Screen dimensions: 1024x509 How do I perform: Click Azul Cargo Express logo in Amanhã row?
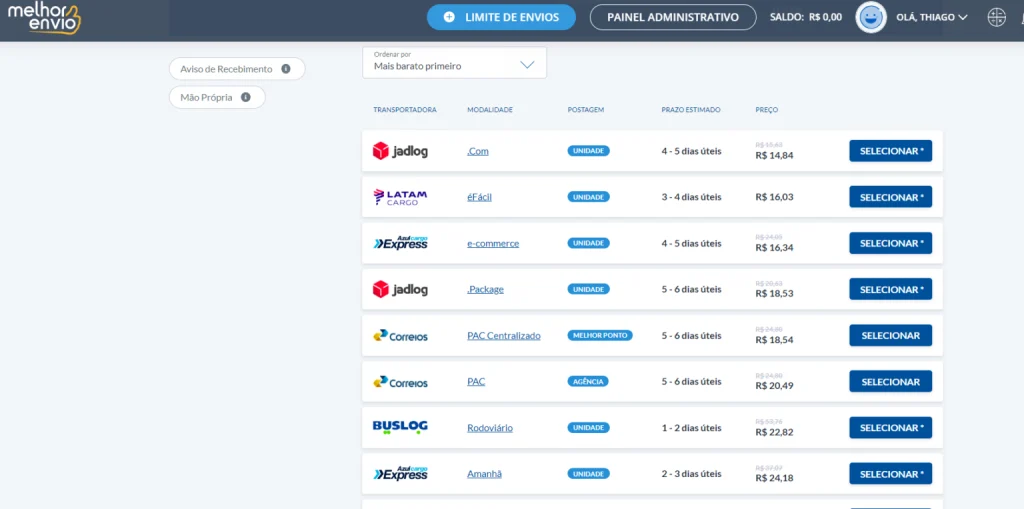click(400, 474)
